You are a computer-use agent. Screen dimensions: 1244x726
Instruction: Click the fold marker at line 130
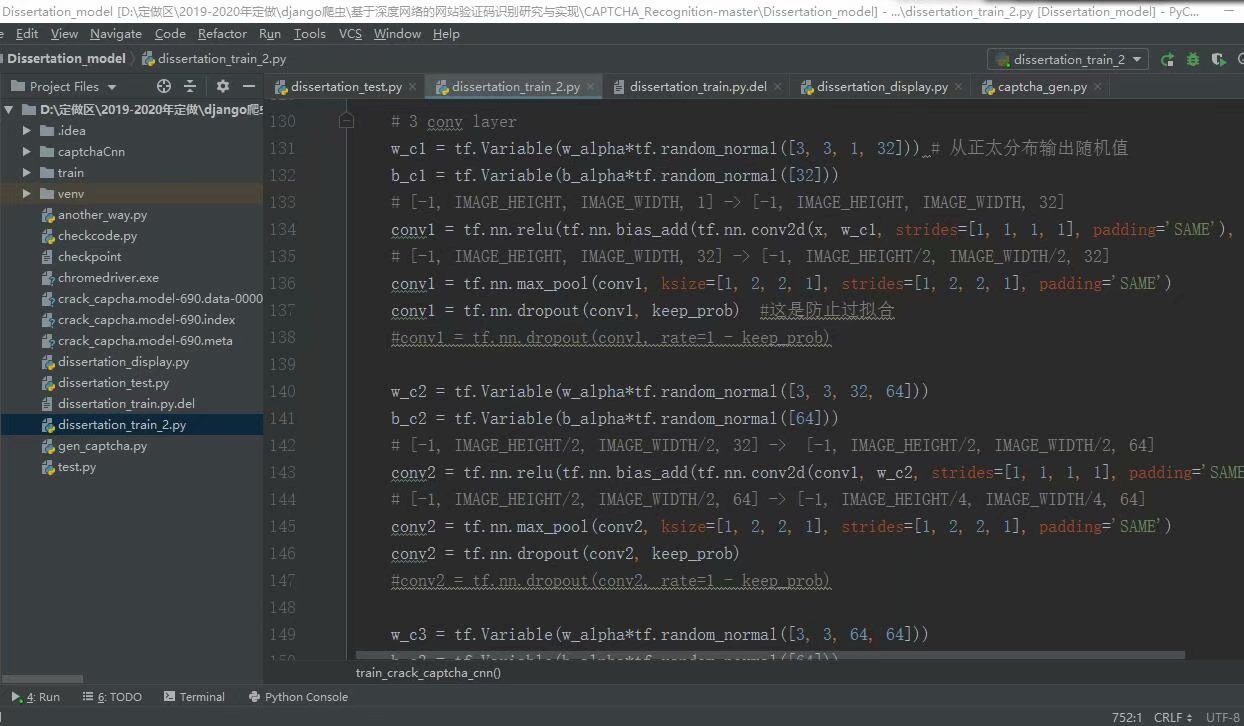pyautogui.click(x=346, y=122)
